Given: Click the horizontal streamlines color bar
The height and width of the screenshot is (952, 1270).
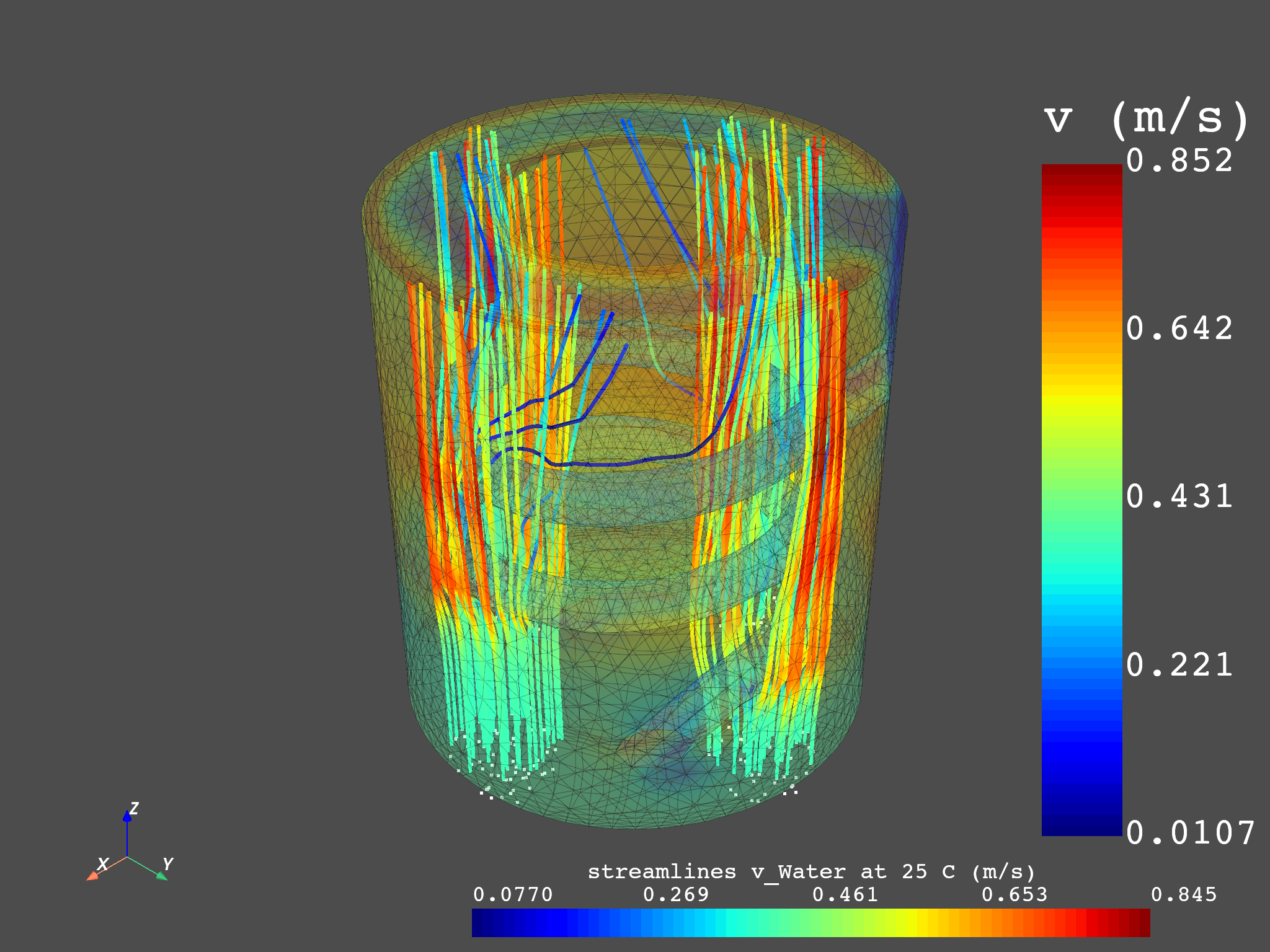Looking at the screenshot, I should click(x=810, y=922).
